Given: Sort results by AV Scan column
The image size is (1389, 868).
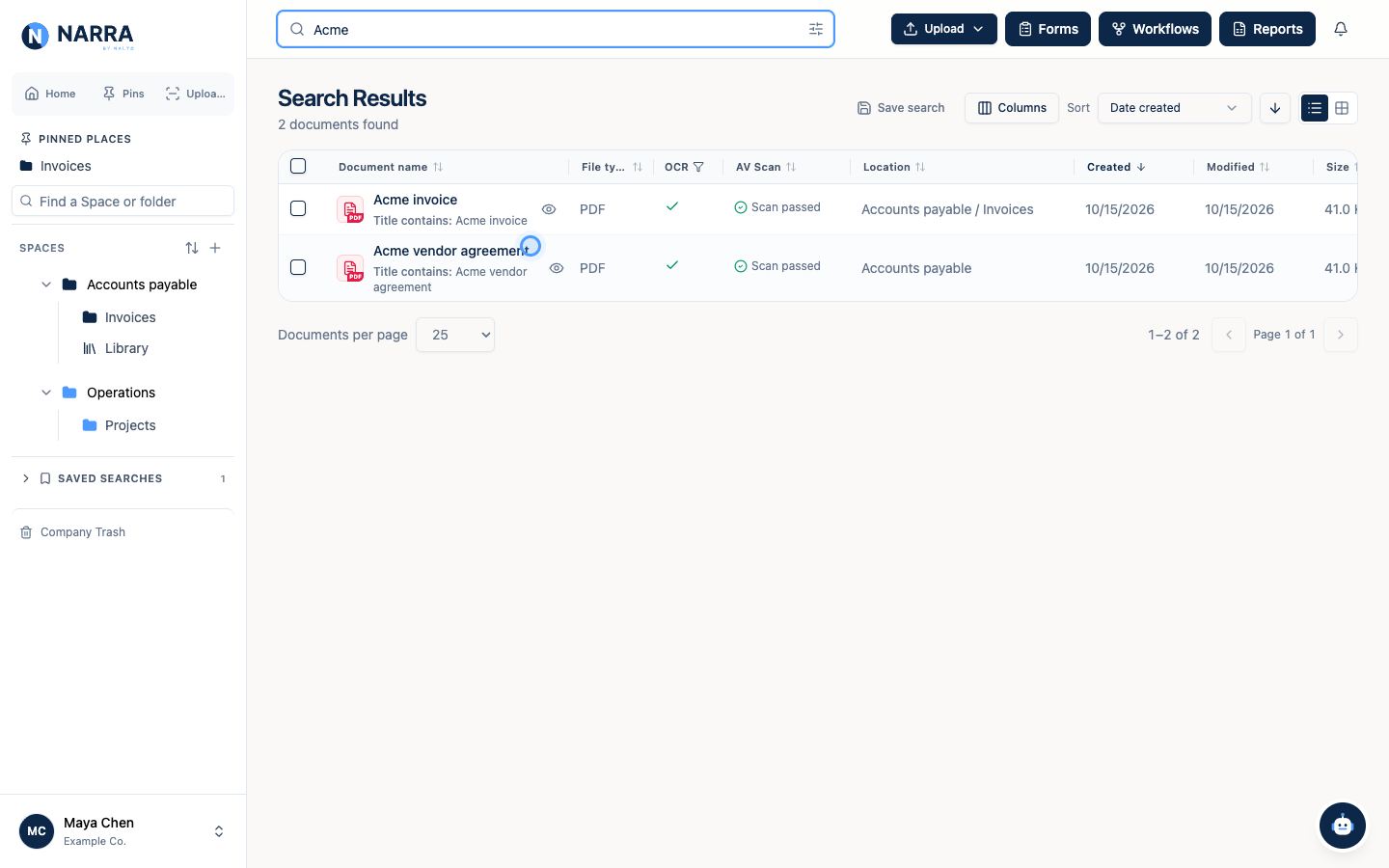Looking at the screenshot, I should tap(766, 167).
